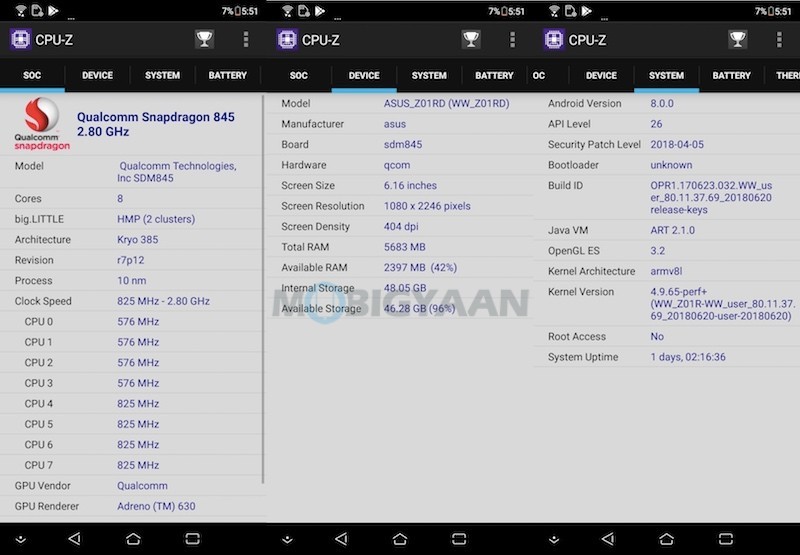Tap the '10 nm' process value

click(132, 281)
